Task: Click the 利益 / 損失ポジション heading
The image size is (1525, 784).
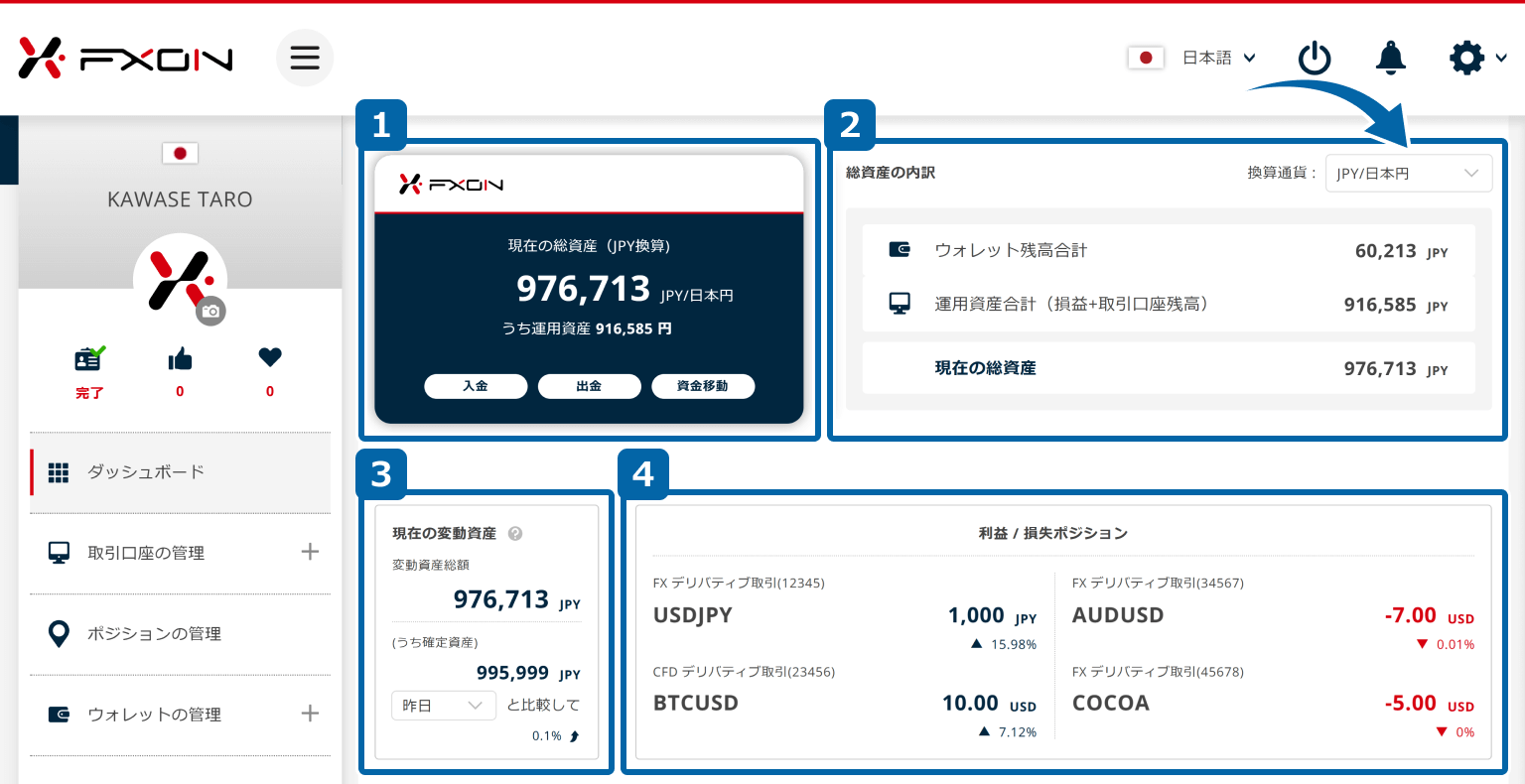Action: coord(1053,534)
